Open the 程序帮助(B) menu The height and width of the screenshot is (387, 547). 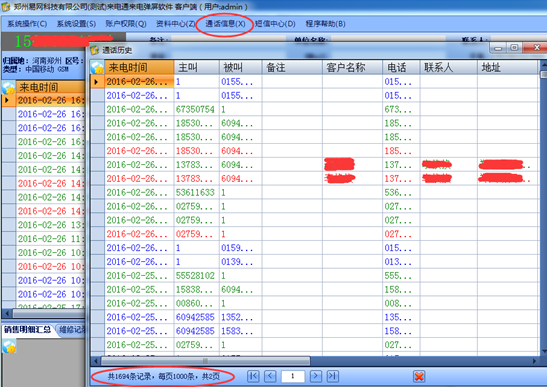pos(325,24)
